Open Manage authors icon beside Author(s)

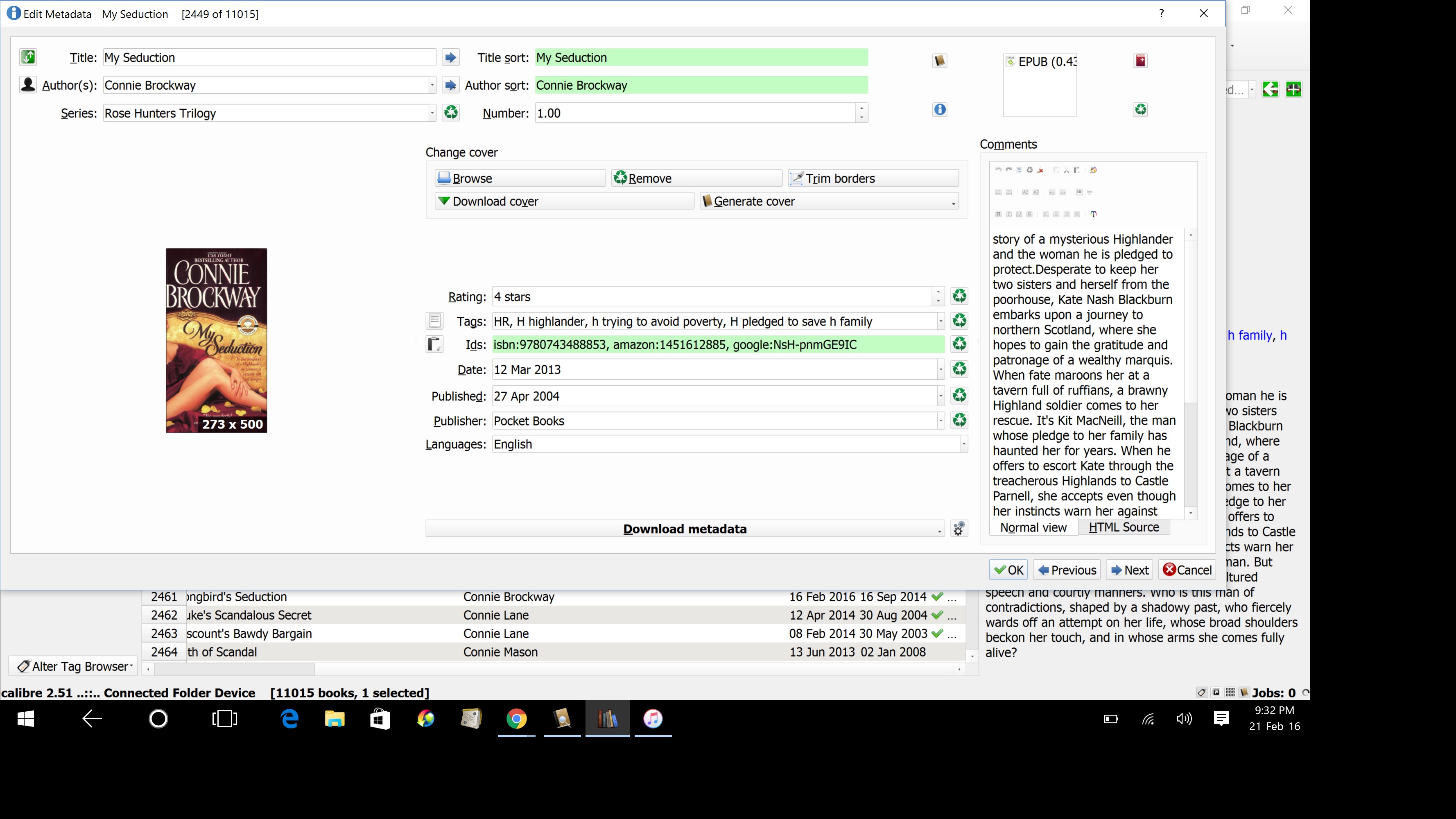28,85
